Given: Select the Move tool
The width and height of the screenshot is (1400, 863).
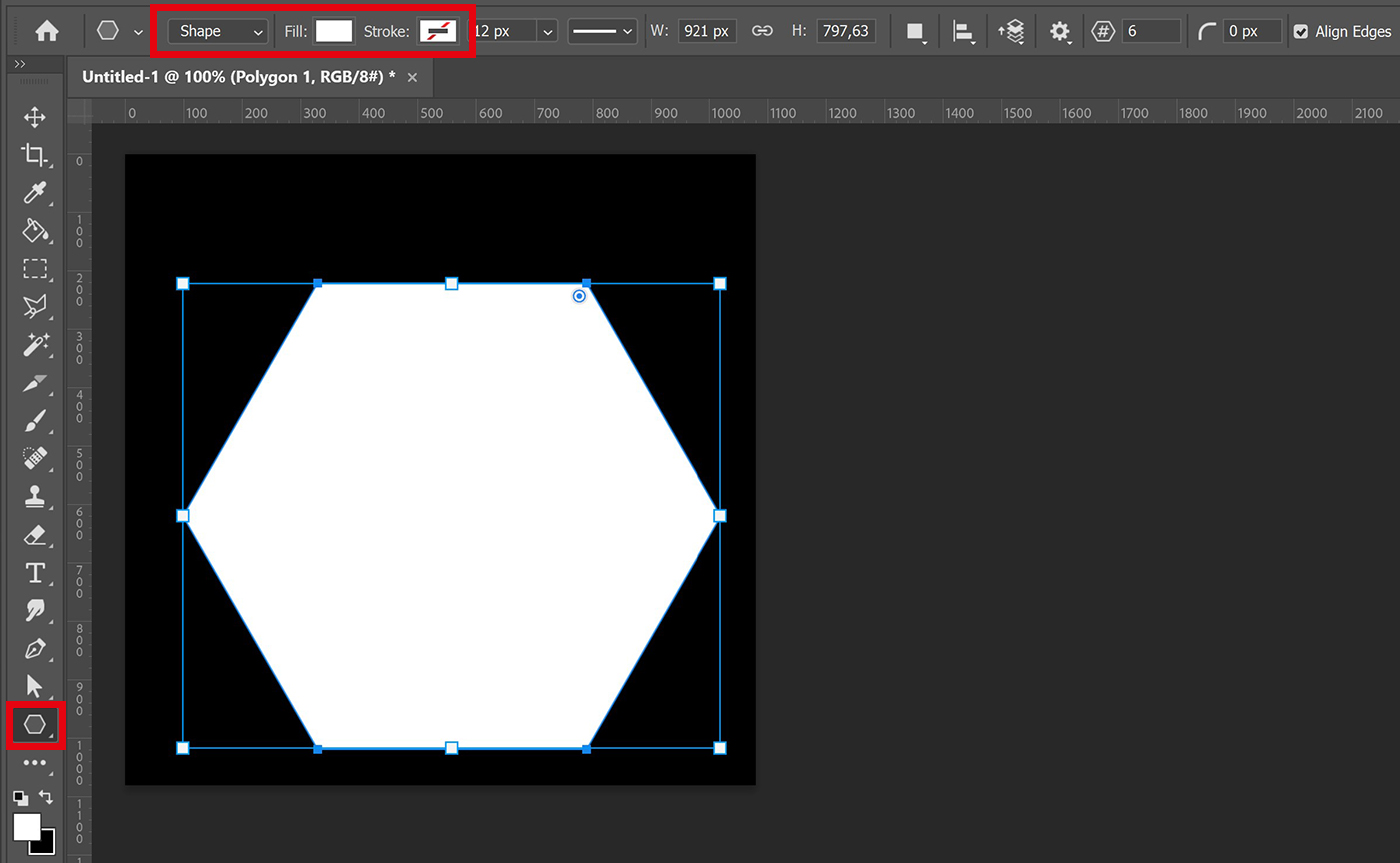Looking at the screenshot, I should point(35,117).
